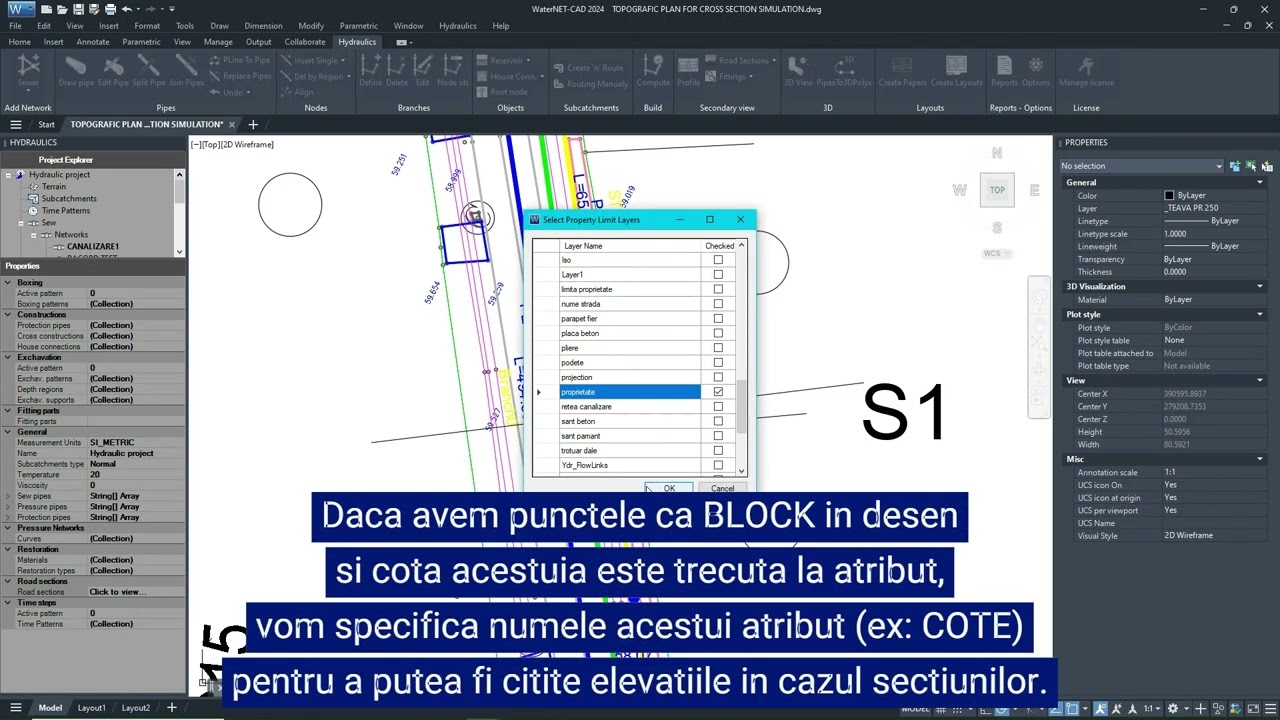This screenshot has height=720, width=1280.
Task: Choose the Split Pipe tool
Action: [149, 70]
